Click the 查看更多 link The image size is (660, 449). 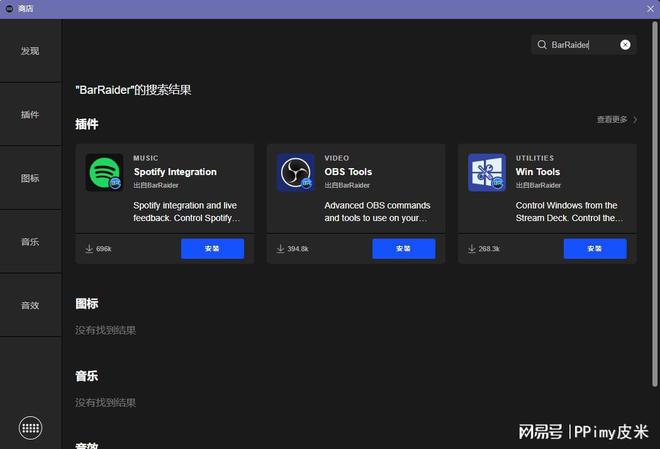tap(612, 120)
